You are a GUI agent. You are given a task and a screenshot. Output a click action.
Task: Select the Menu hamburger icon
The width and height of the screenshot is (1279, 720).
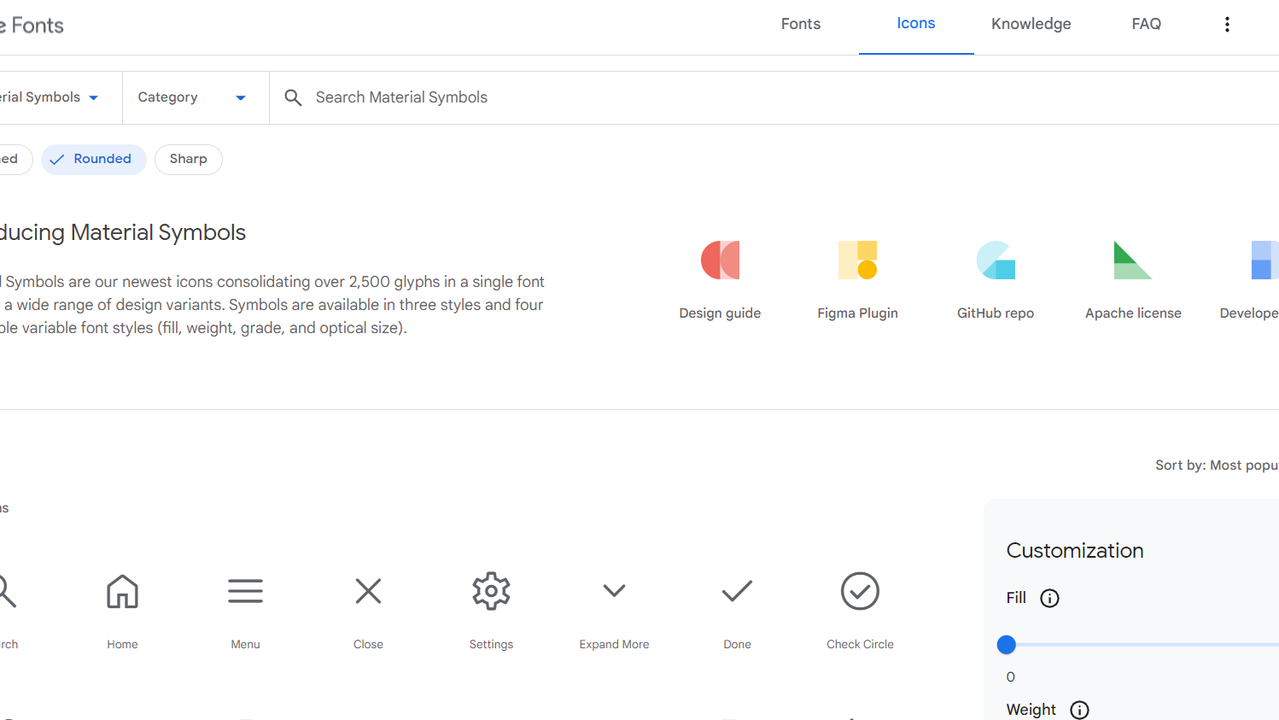[x=245, y=591]
